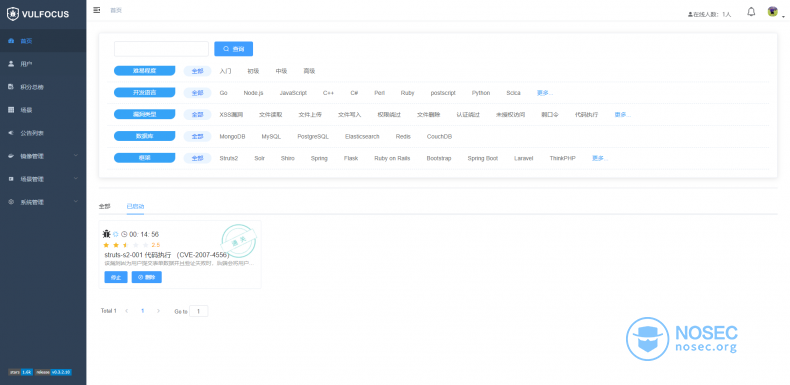Click the 镜像管理 icon in sidebar
790x385 pixels.
(11, 156)
